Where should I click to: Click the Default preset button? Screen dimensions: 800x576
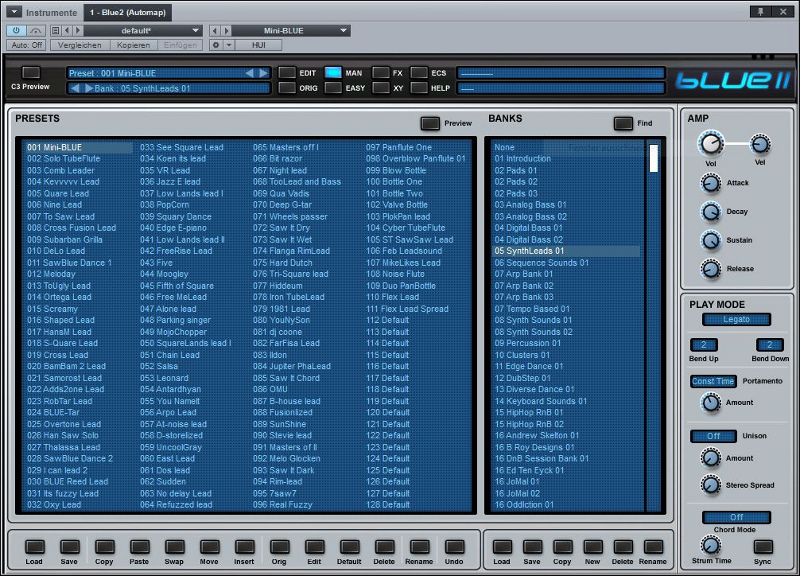349,547
